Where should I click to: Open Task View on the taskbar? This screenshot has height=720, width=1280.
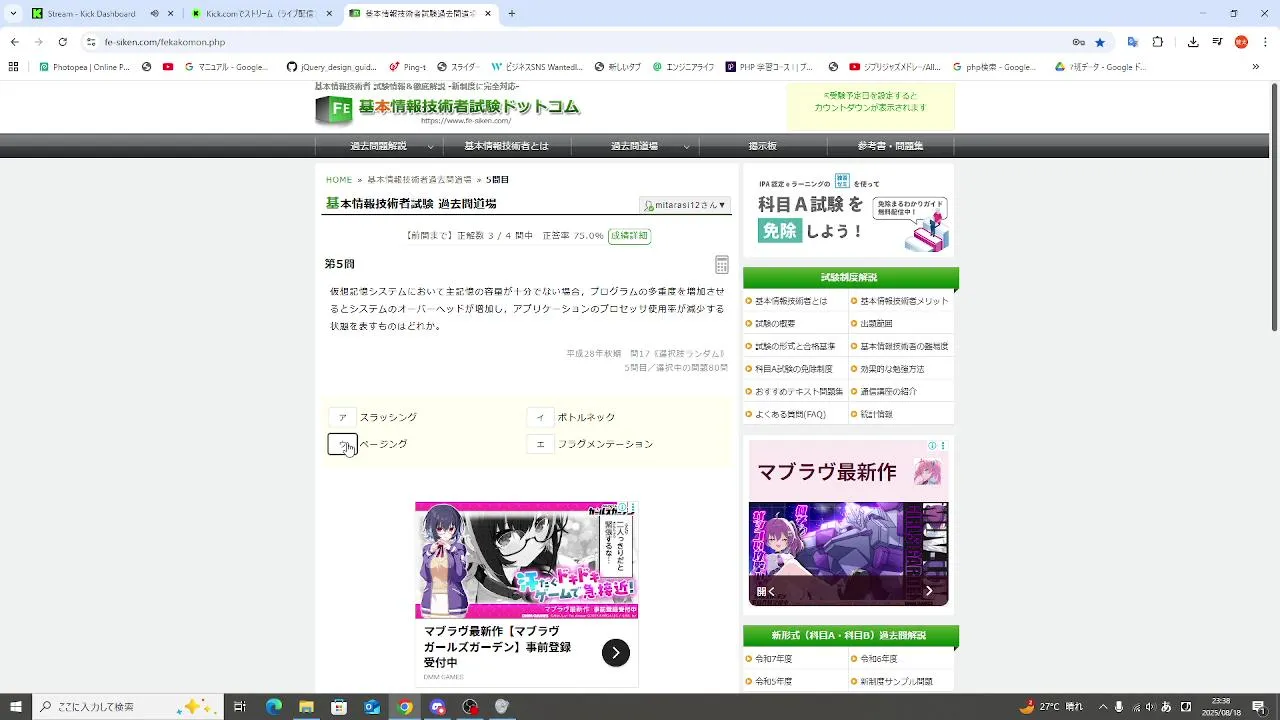point(240,707)
